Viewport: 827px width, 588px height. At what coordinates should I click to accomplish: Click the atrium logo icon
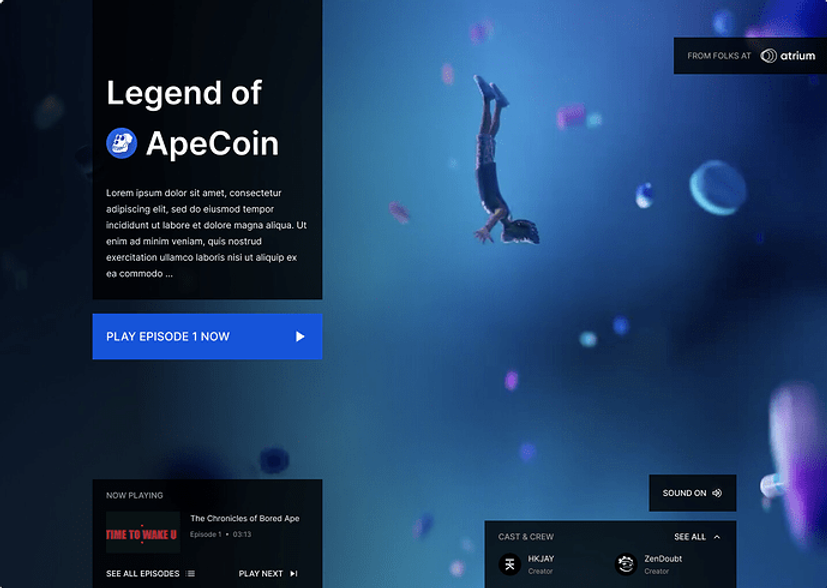pos(768,56)
